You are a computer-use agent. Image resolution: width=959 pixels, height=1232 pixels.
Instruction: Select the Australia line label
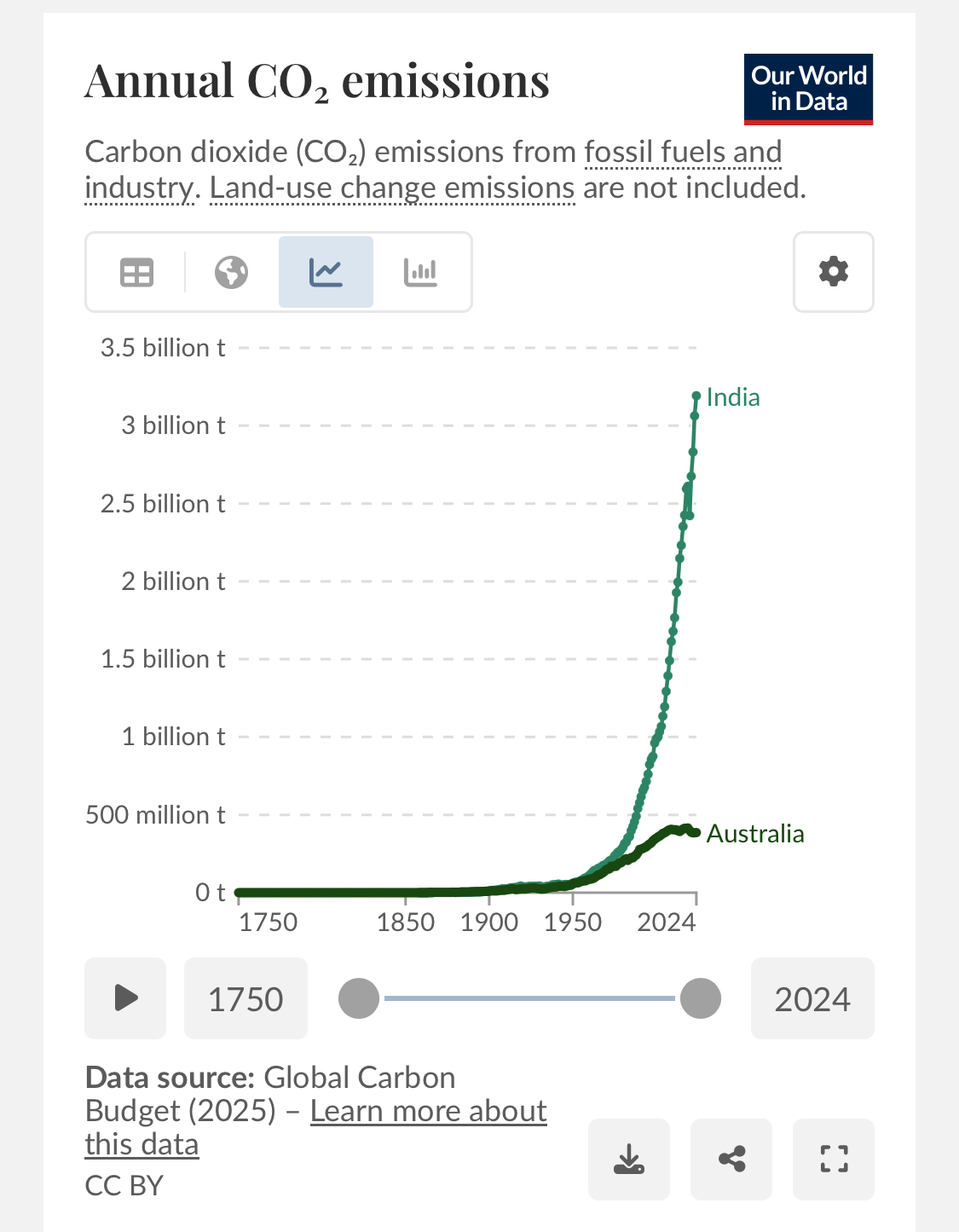coord(755,834)
